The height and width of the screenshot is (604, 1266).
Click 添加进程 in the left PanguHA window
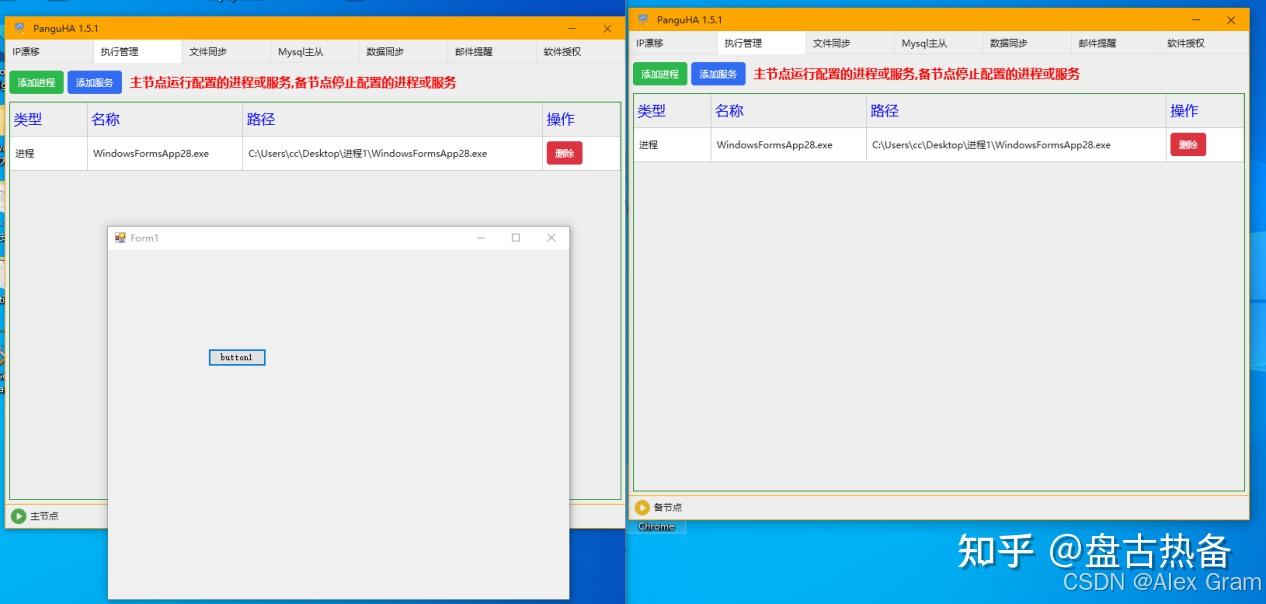[x=37, y=83]
